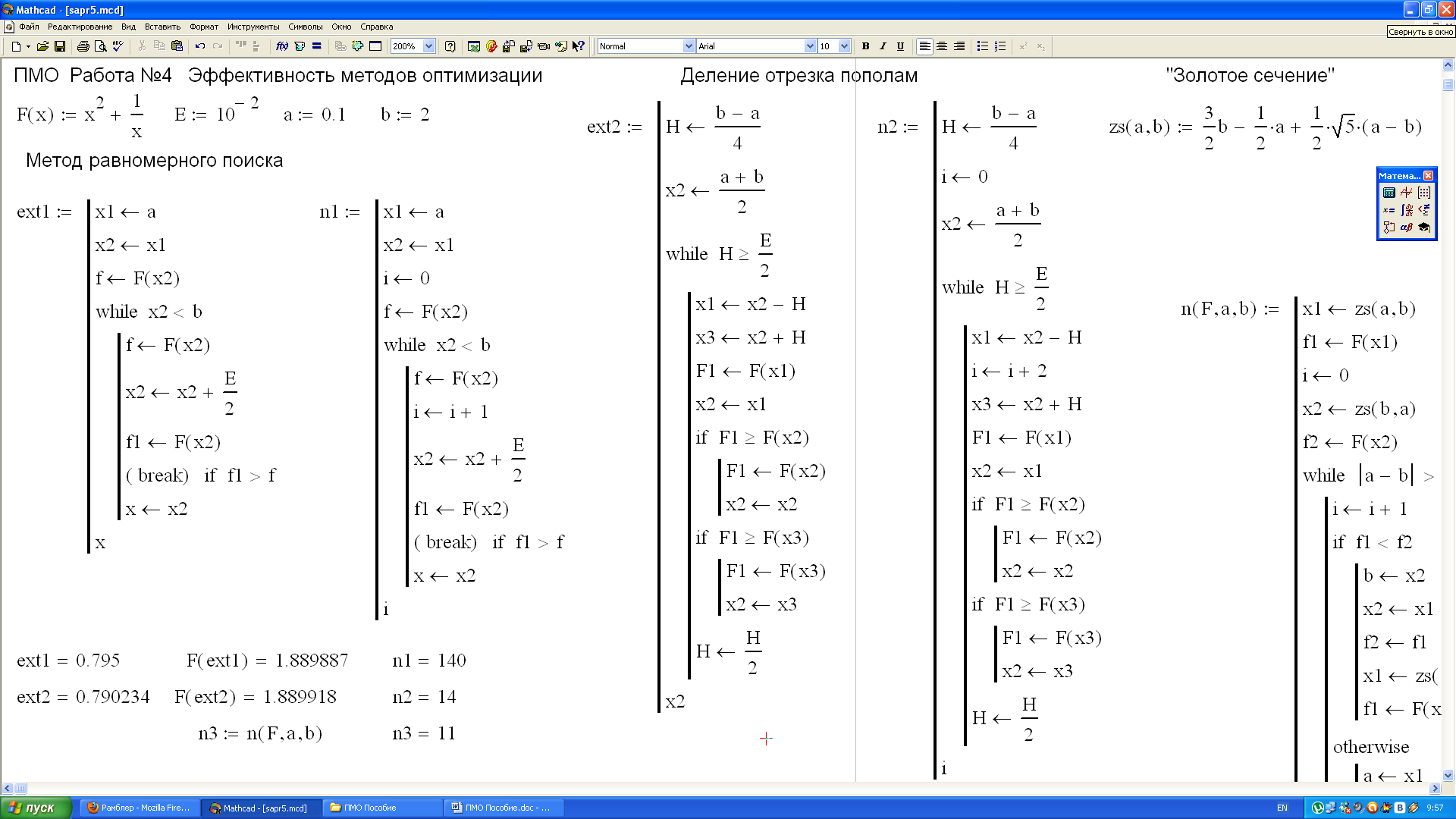
Task: Insert a unit using the measuring cup icon
Action: pyautogui.click(x=300, y=46)
